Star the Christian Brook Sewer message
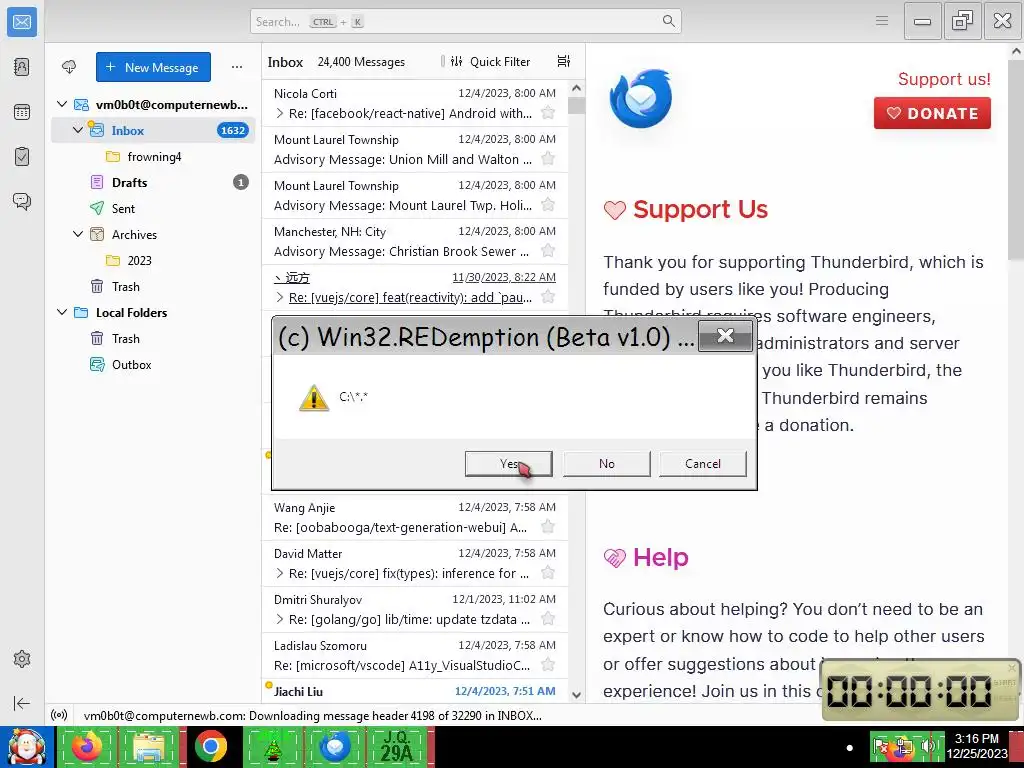 548,251
